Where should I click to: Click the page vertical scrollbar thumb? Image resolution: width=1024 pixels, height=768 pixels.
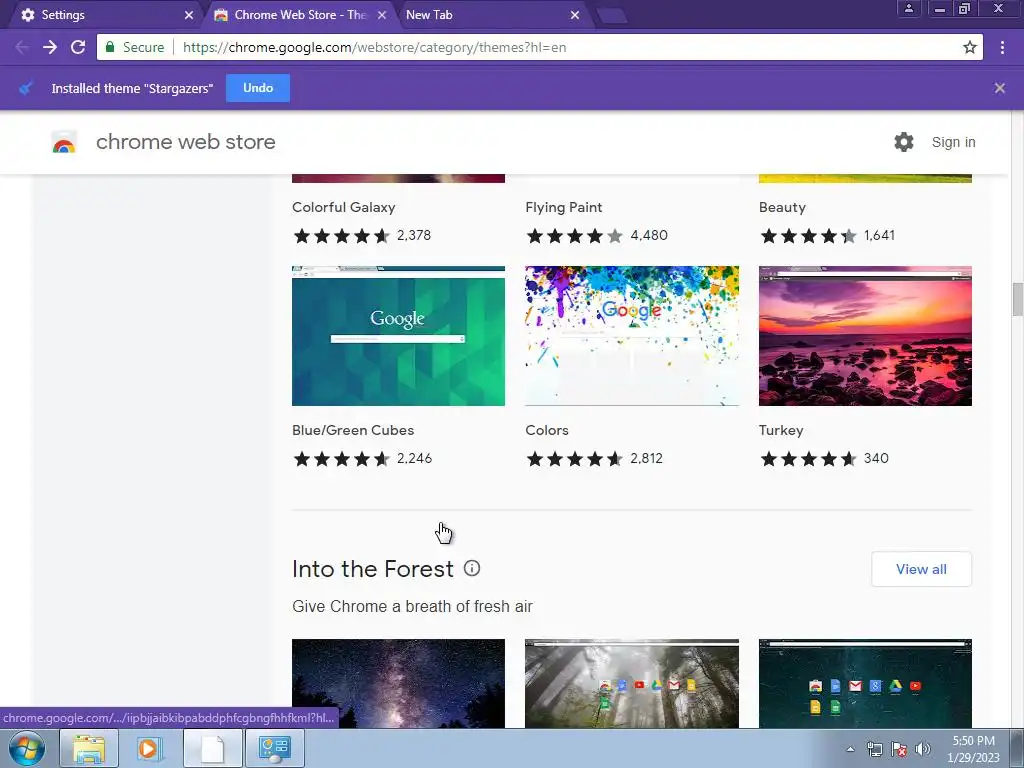tap(1017, 298)
